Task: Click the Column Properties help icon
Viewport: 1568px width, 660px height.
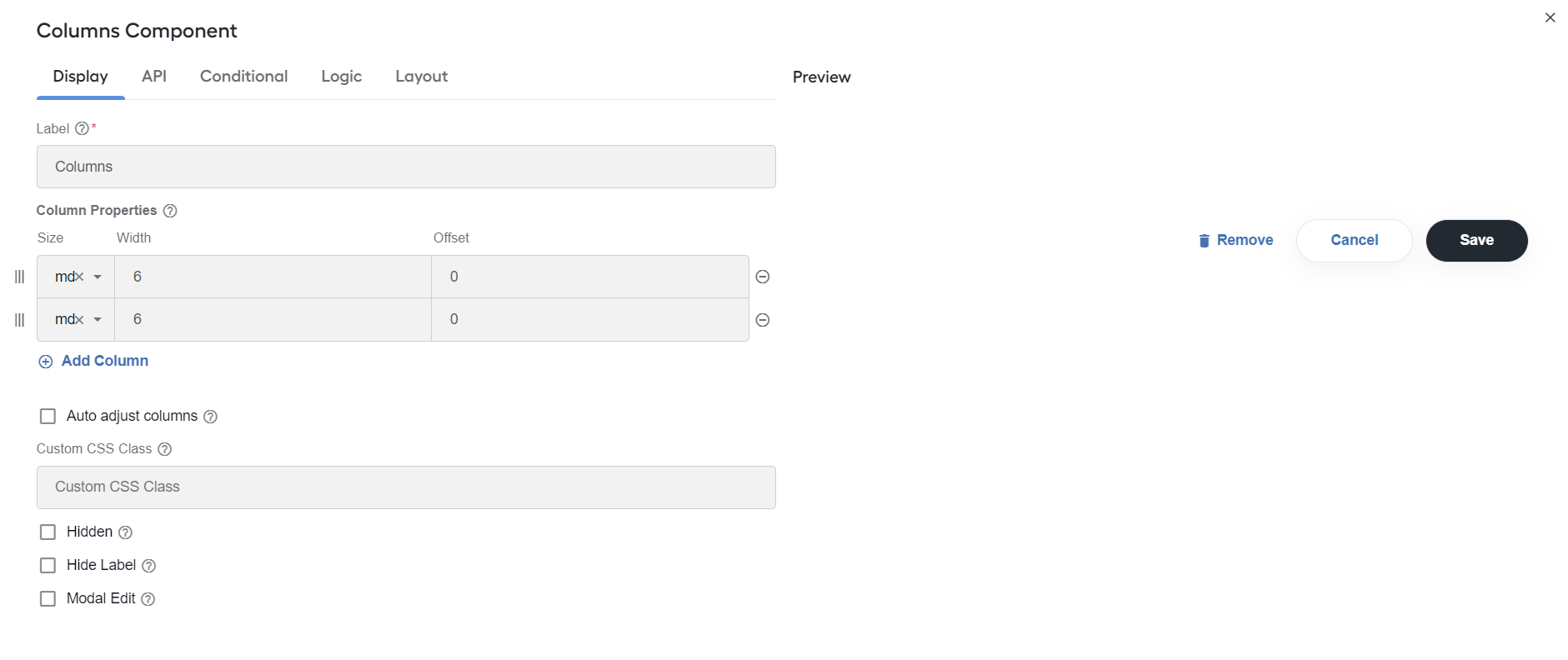Action: 170,211
